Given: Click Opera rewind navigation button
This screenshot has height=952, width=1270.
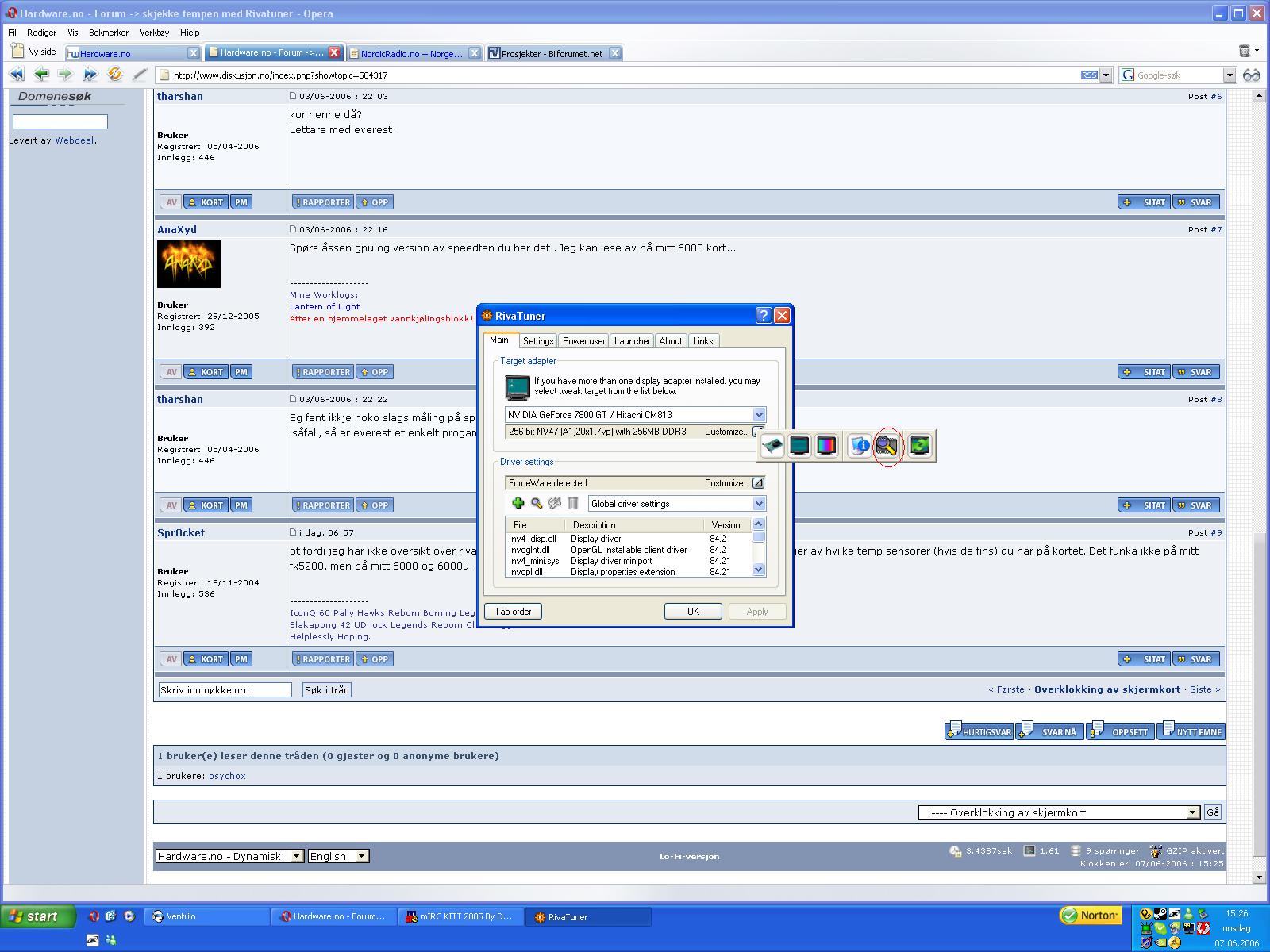Looking at the screenshot, I should [17, 75].
